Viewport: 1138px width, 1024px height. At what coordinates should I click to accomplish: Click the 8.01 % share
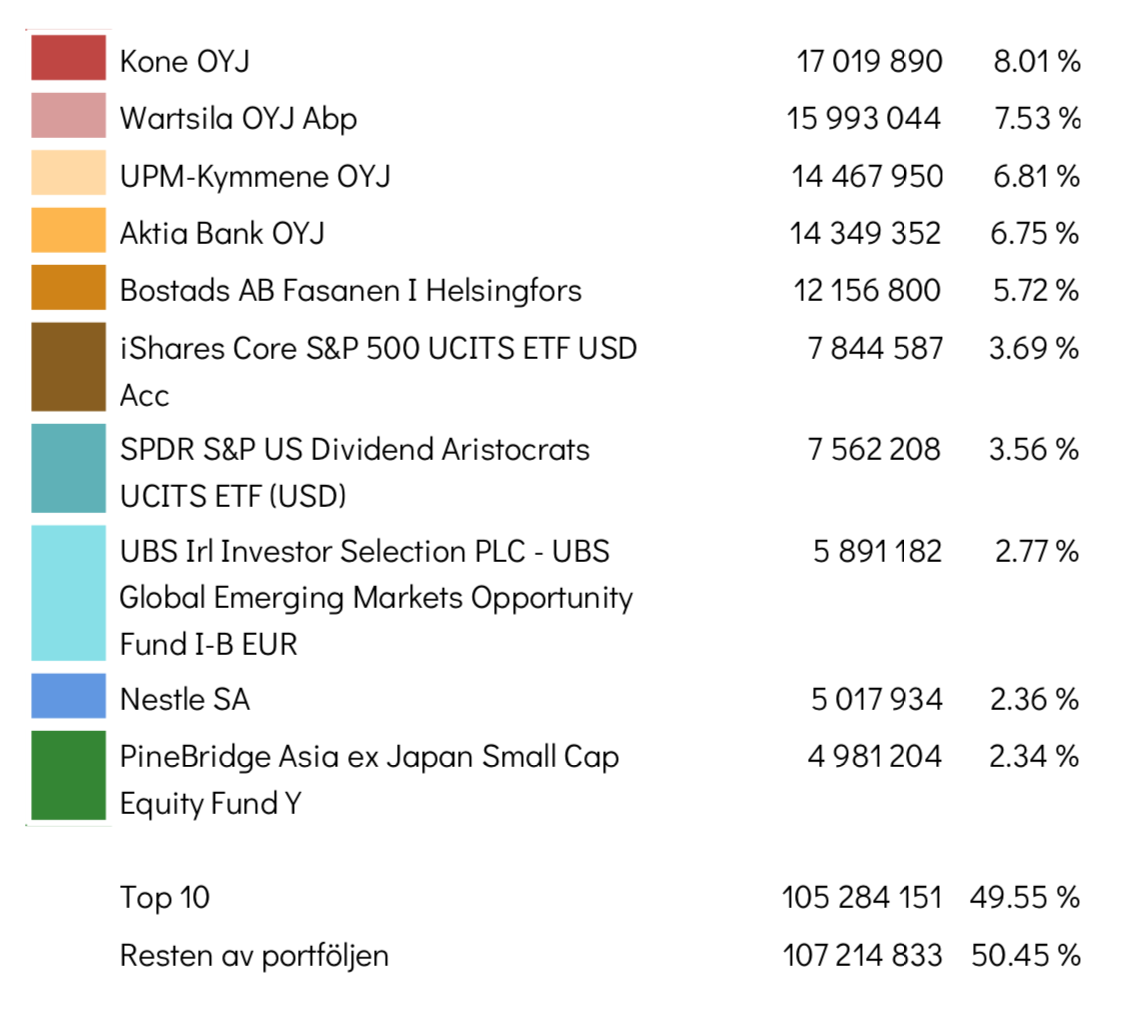(1037, 62)
